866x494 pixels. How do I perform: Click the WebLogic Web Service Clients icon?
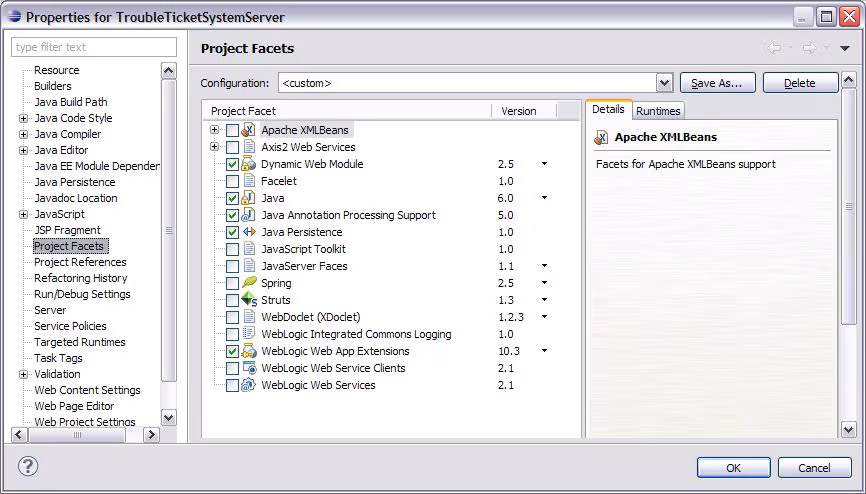tap(249, 368)
